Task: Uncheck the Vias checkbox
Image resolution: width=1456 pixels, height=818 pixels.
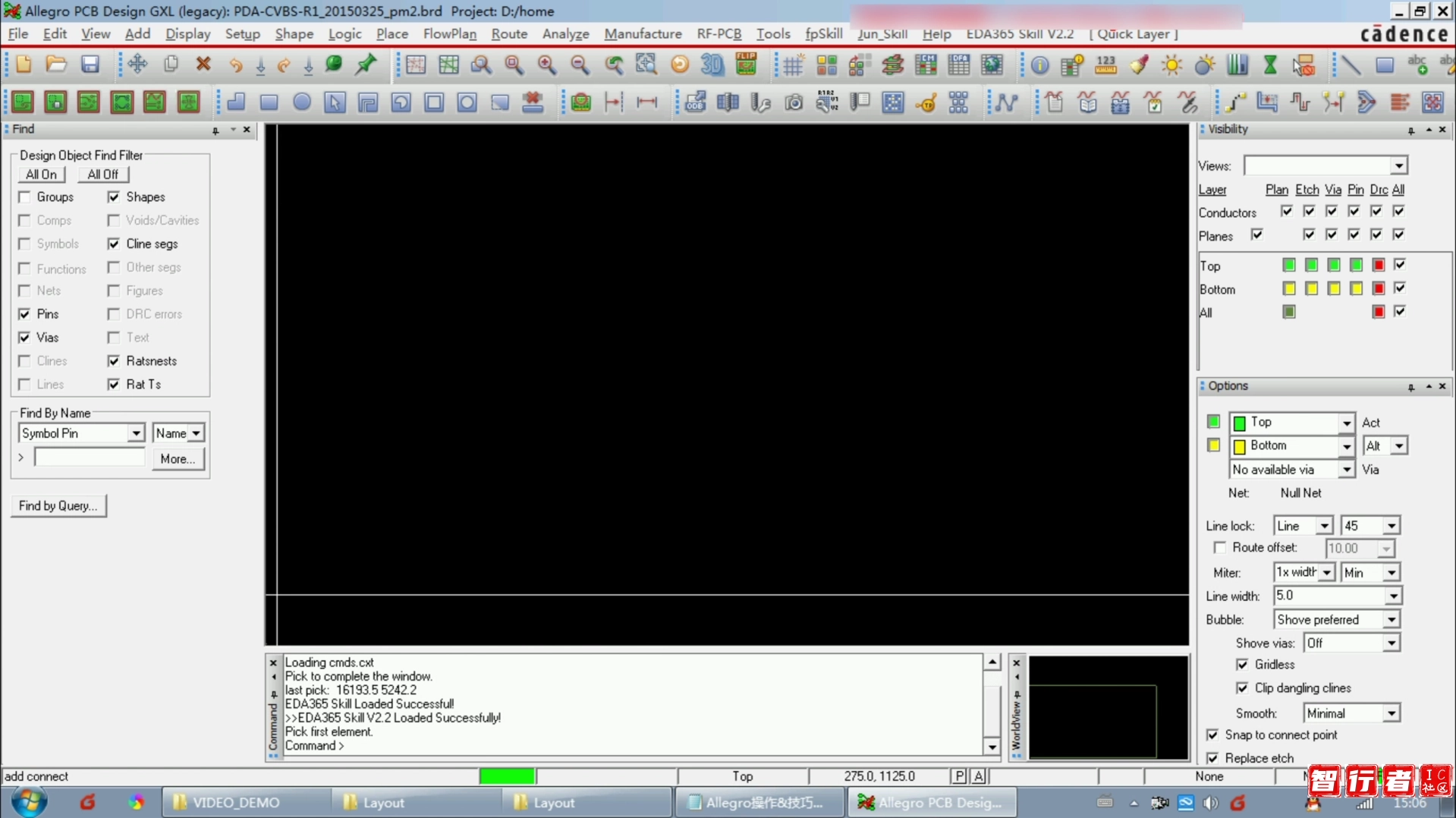Action: tap(24, 337)
